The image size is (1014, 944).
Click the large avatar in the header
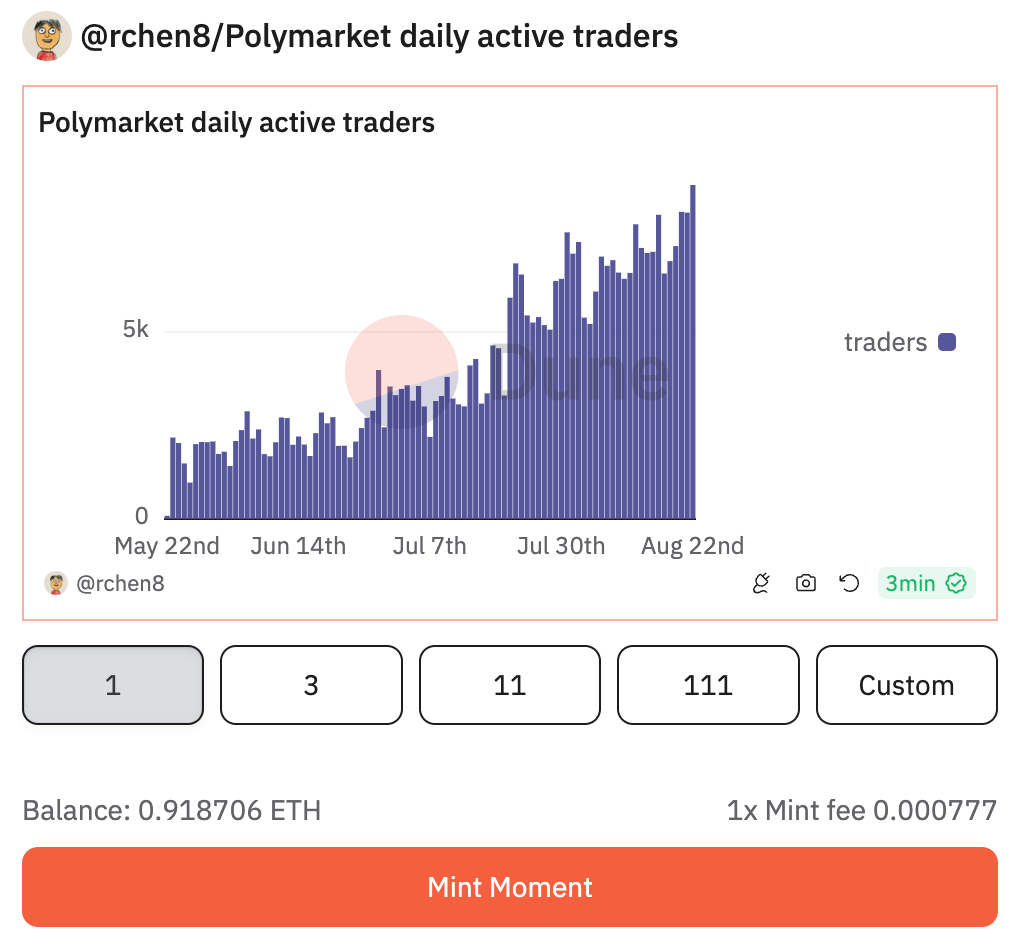(x=46, y=37)
